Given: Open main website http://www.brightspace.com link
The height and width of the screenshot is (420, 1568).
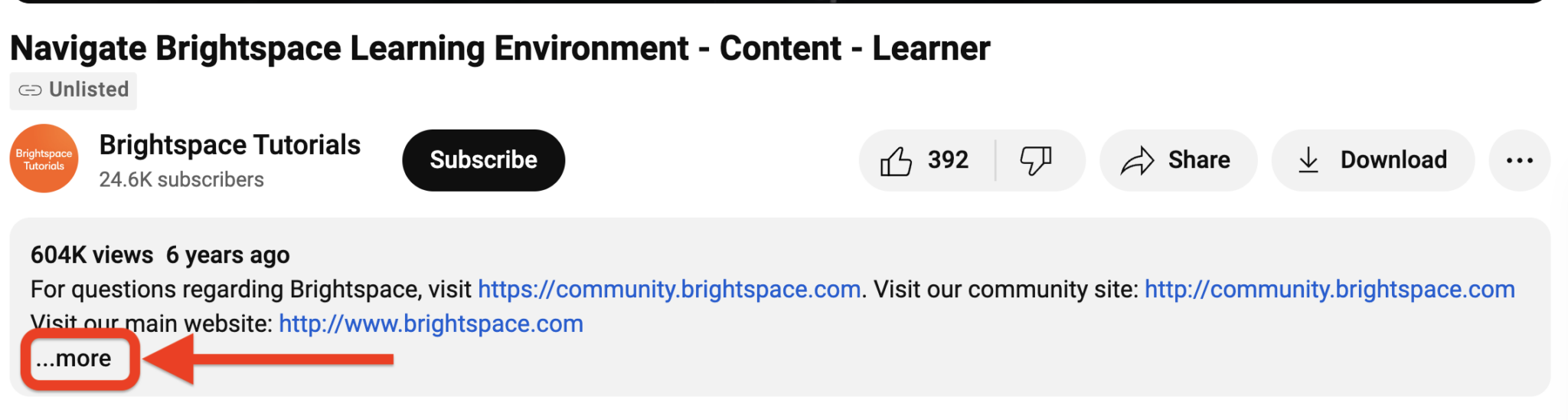Looking at the screenshot, I should 430,323.
